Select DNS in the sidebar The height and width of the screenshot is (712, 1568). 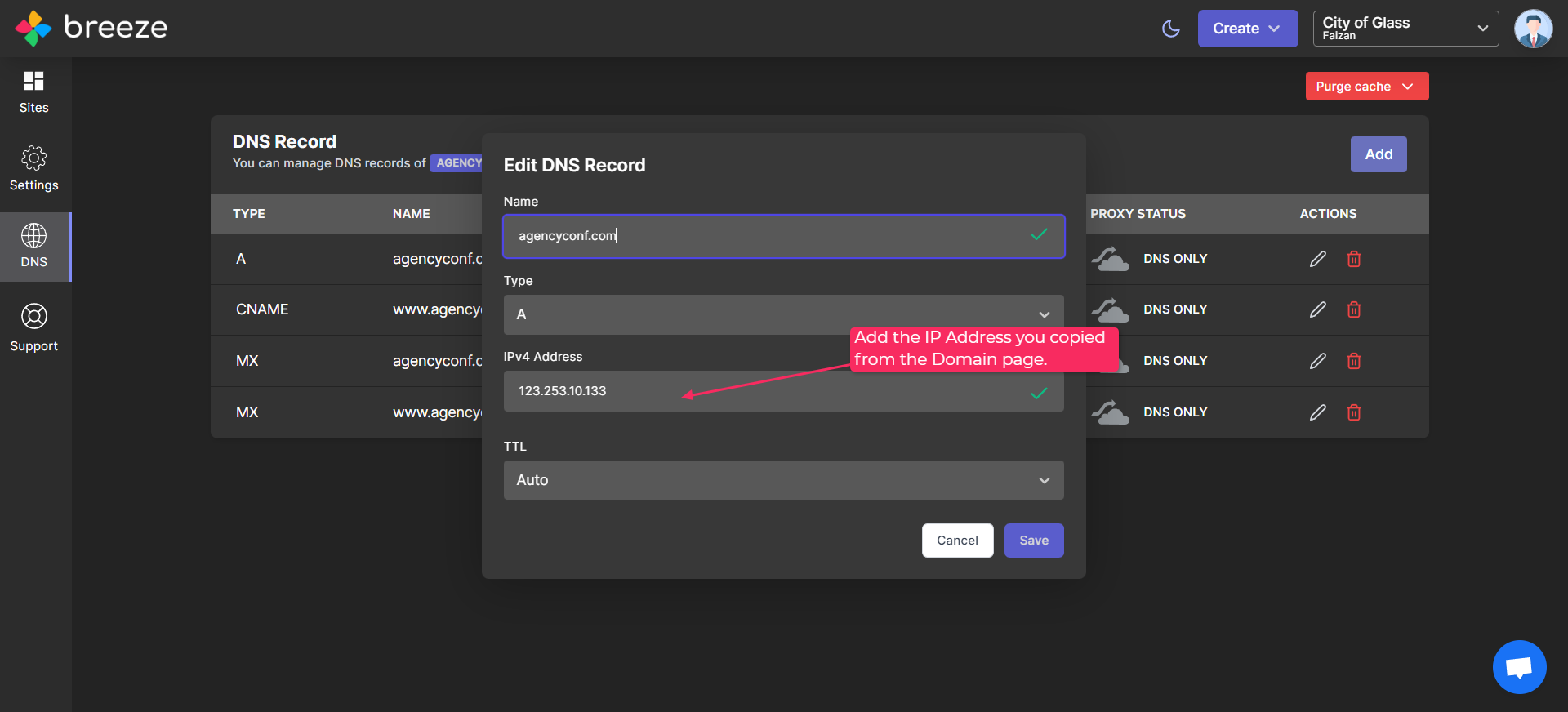34,247
